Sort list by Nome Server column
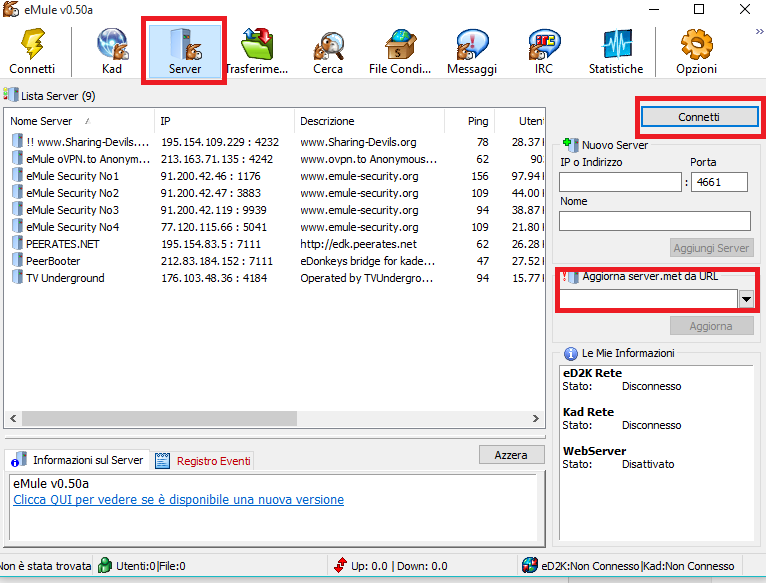 click(80, 121)
